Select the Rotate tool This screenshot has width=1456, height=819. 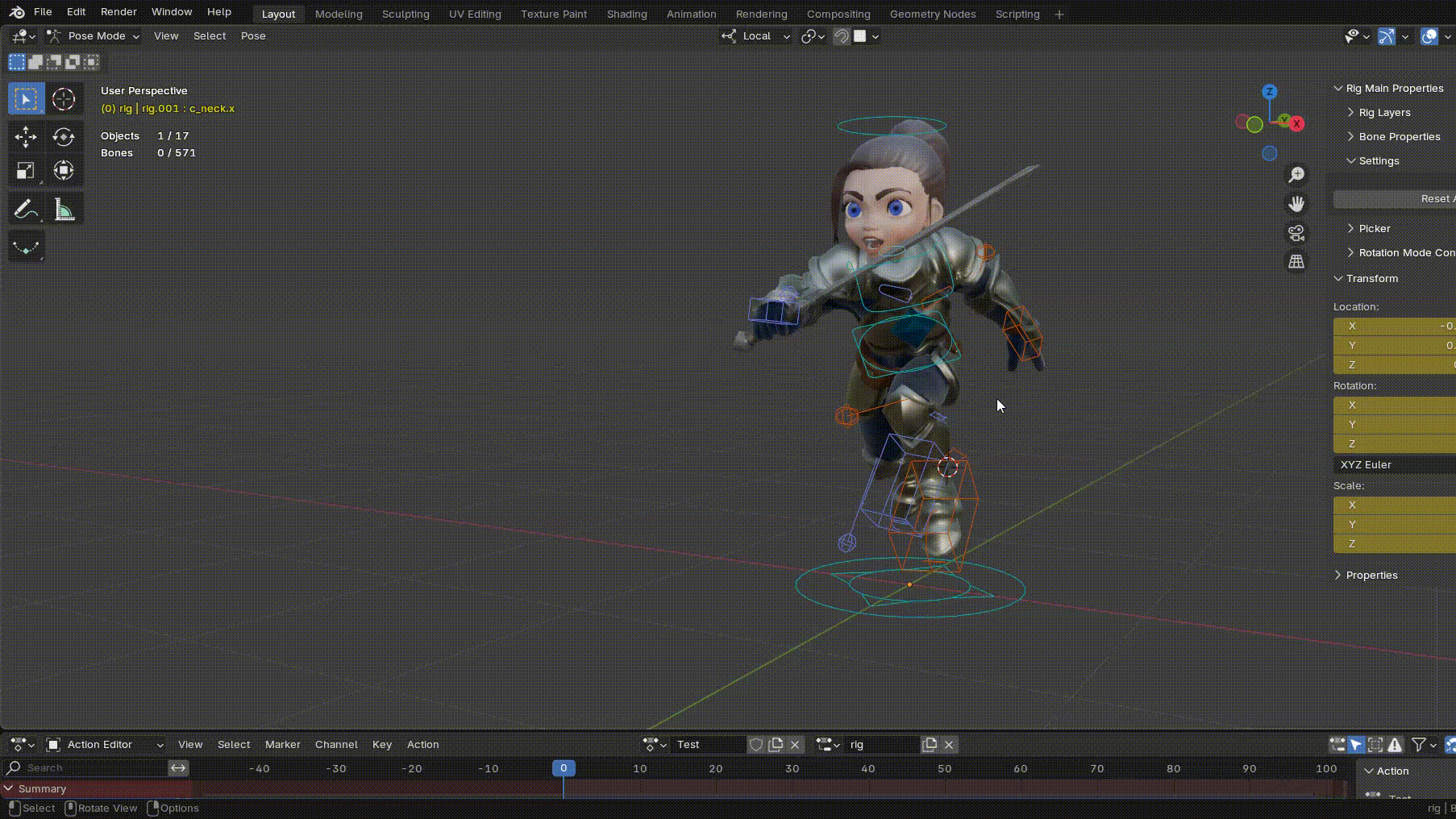[63, 137]
